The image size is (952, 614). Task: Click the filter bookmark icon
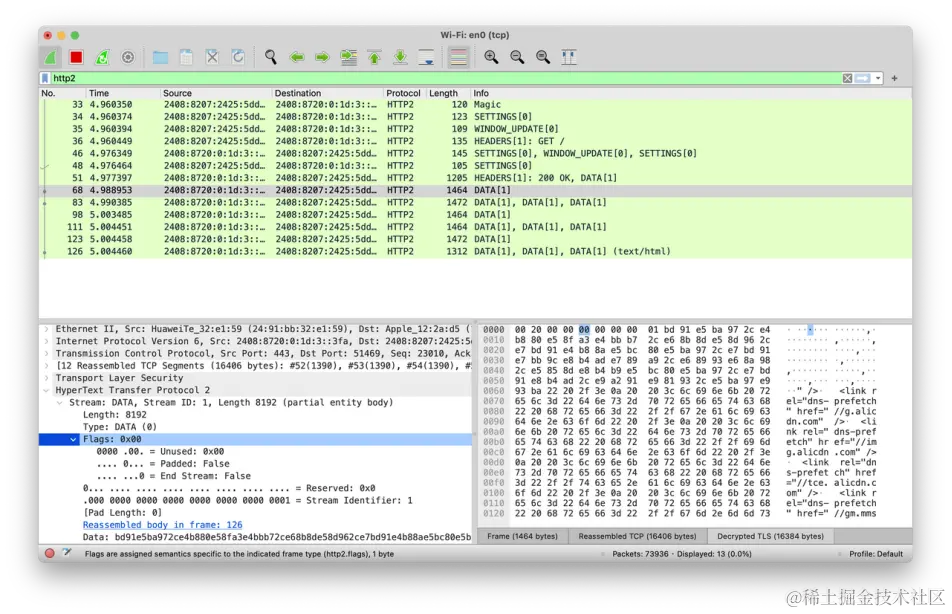click(x=45, y=78)
